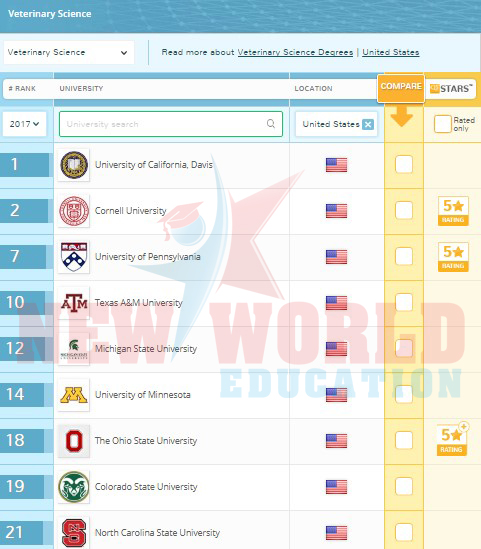Screen dimensions: 481x549
Task: Open the Colorado State University page
Action: point(146,487)
